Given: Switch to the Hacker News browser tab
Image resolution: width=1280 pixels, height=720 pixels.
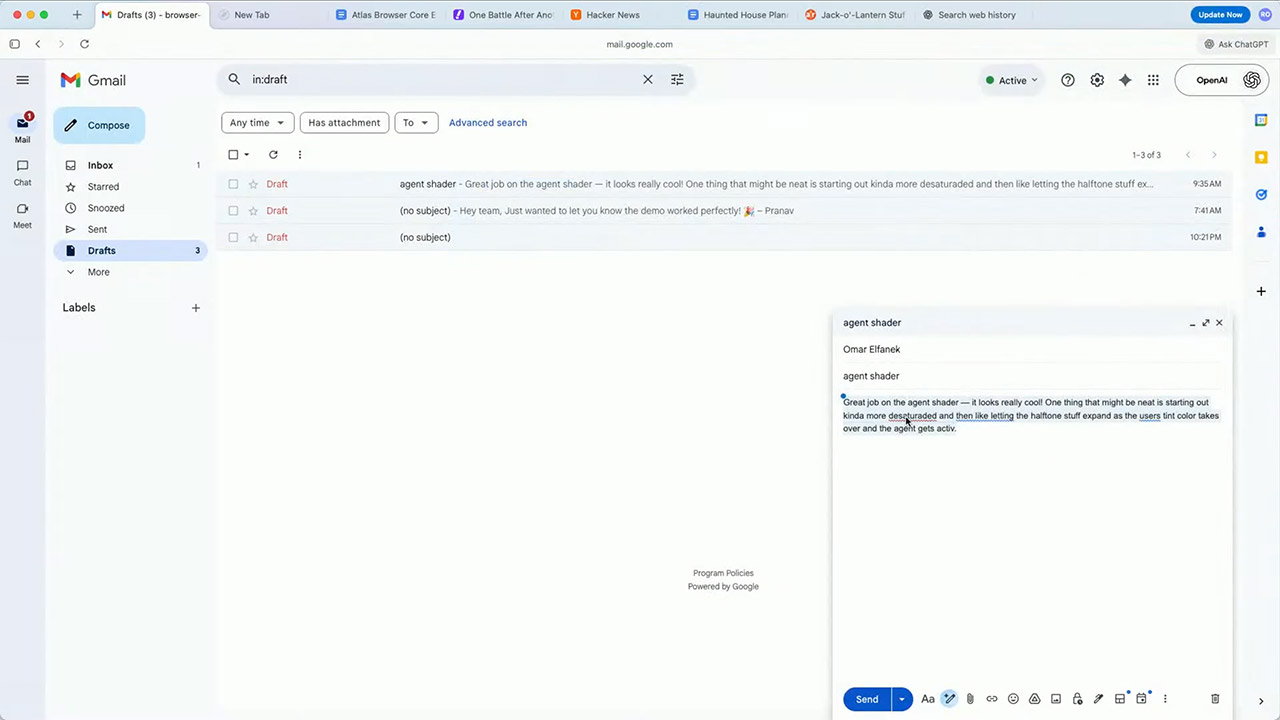Looking at the screenshot, I should tap(612, 14).
